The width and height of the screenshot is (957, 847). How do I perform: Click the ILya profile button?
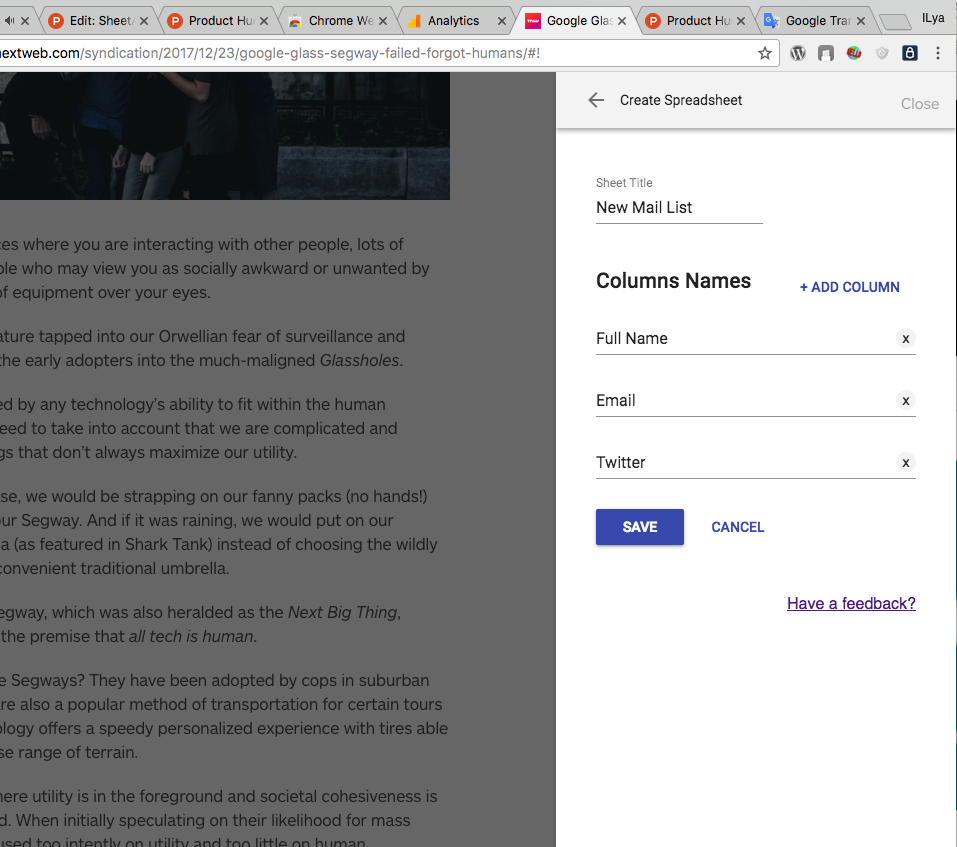pos(933,18)
